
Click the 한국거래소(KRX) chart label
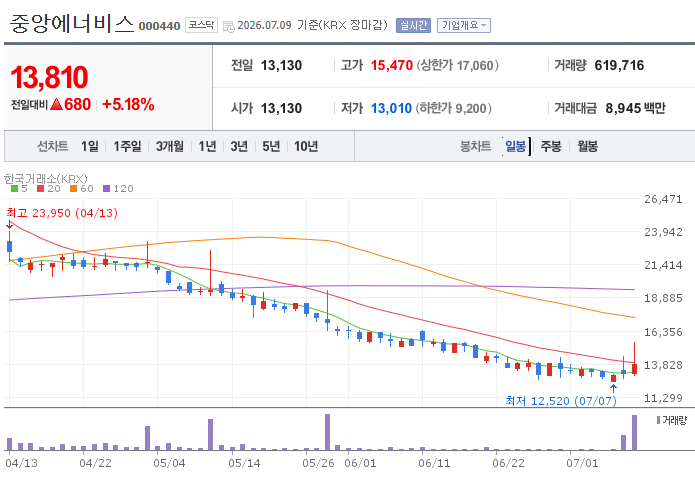coord(46,179)
